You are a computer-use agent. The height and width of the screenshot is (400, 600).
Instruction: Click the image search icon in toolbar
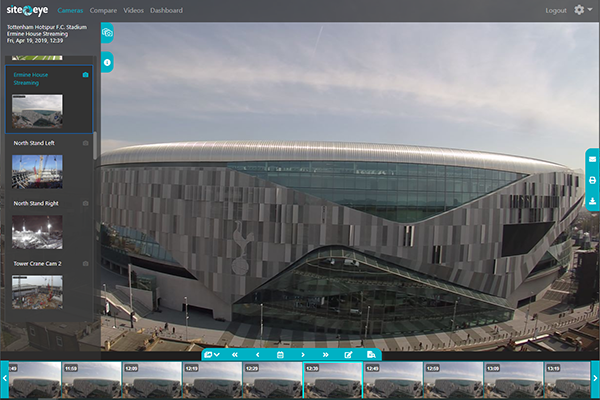click(x=371, y=355)
